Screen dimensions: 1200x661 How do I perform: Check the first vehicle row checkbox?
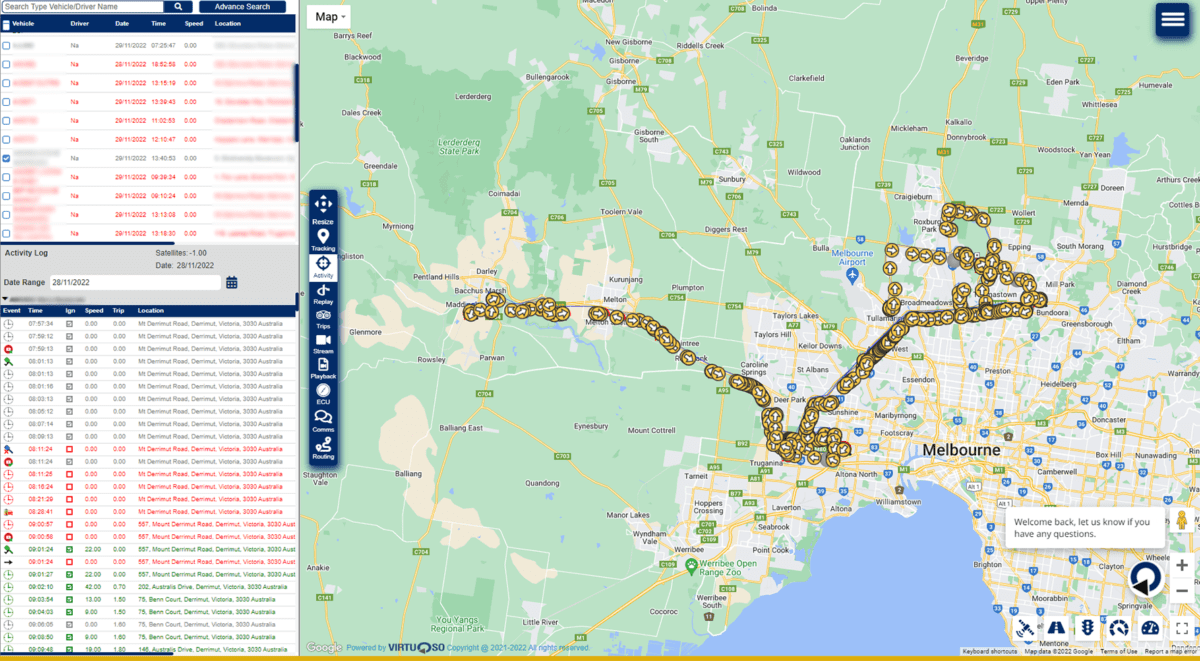tap(7, 43)
